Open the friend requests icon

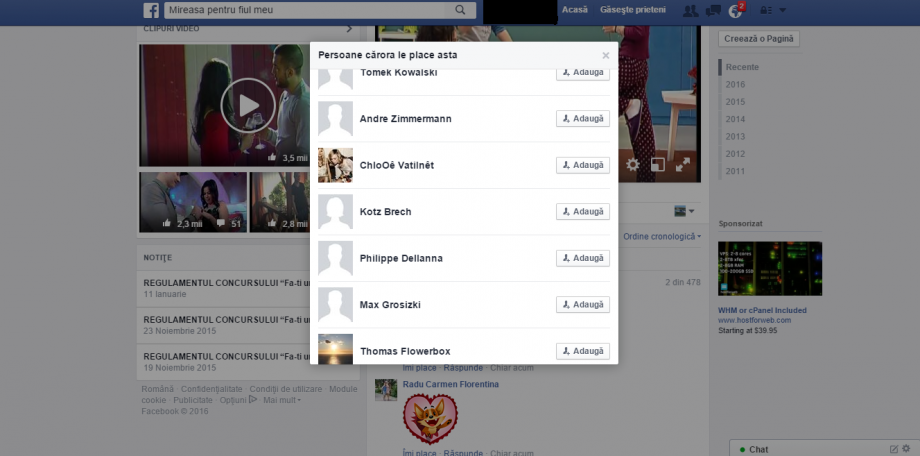click(x=691, y=10)
